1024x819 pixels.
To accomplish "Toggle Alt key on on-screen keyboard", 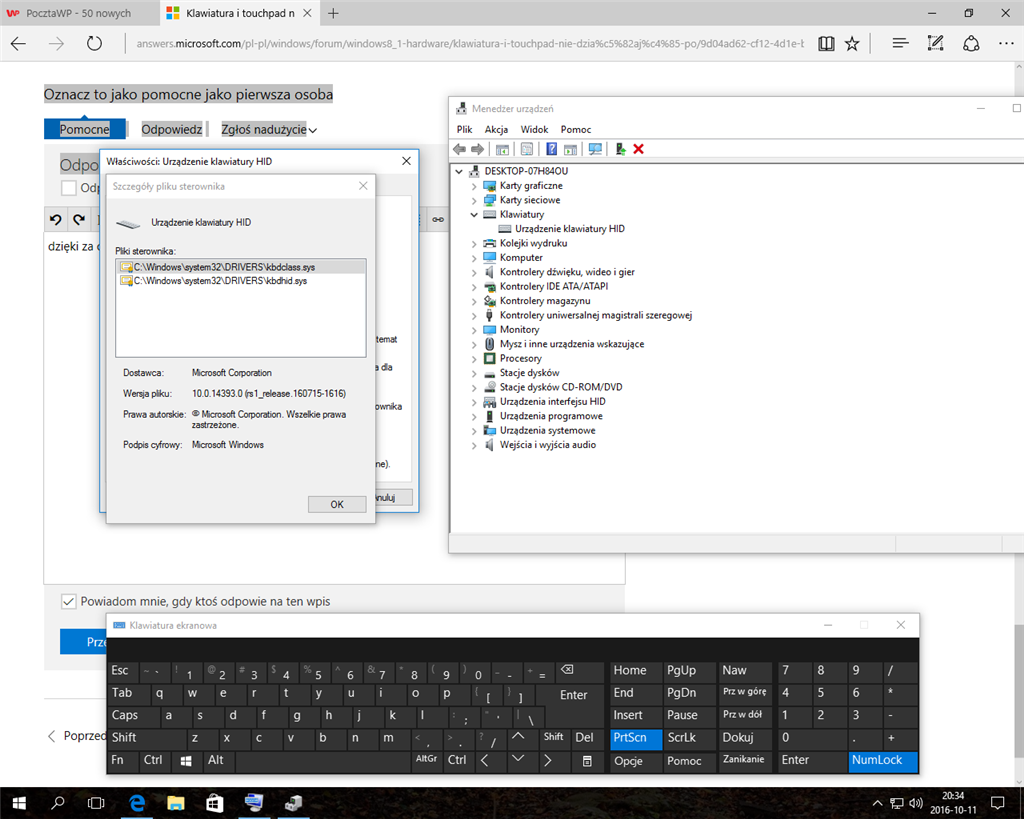I will click(x=218, y=761).
